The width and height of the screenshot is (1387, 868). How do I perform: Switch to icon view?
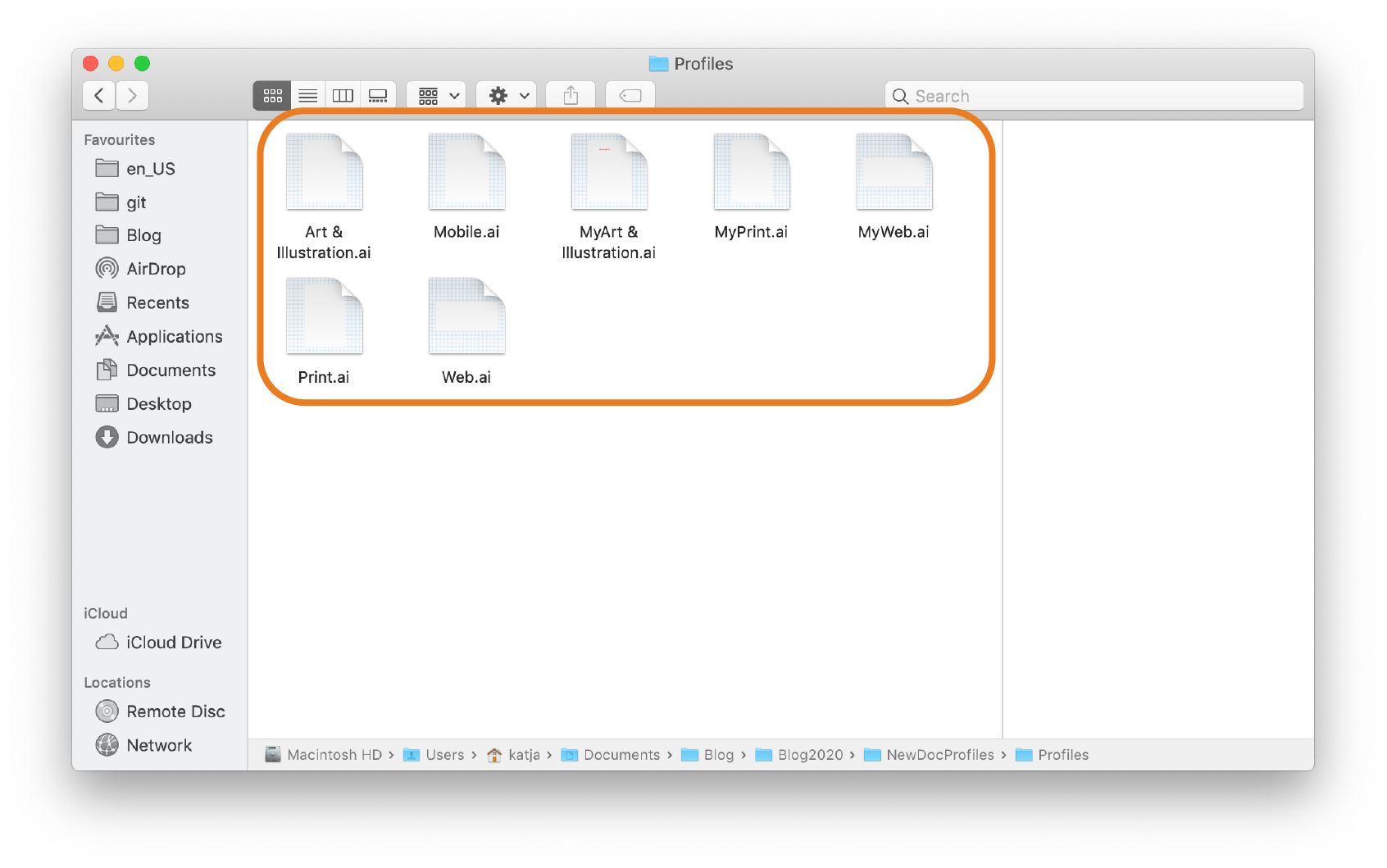tap(272, 96)
